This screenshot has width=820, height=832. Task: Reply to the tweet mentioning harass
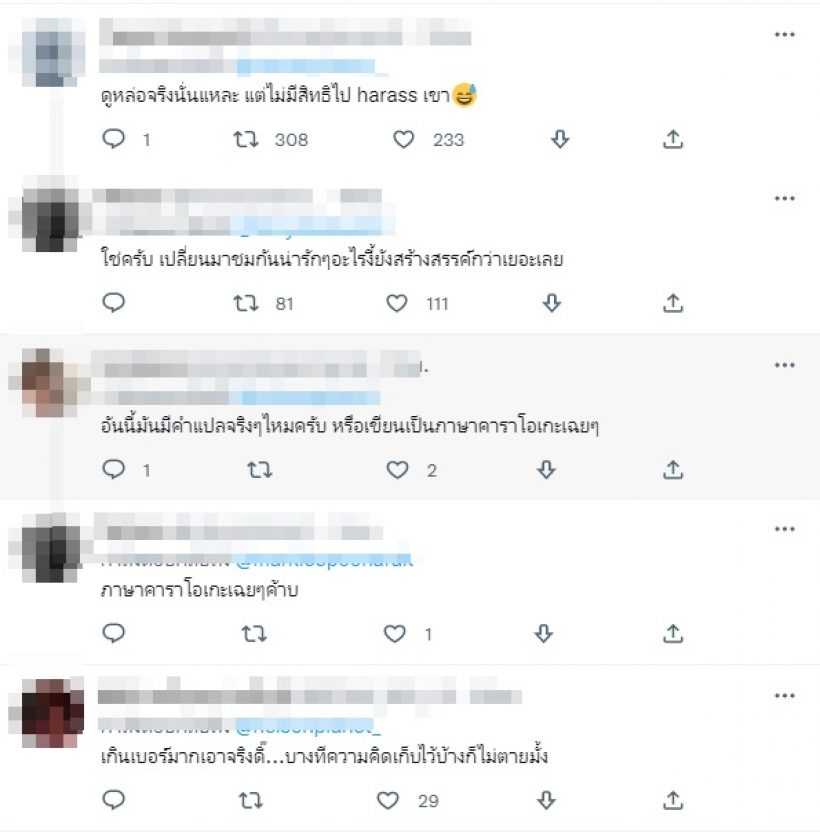click(x=113, y=139)
